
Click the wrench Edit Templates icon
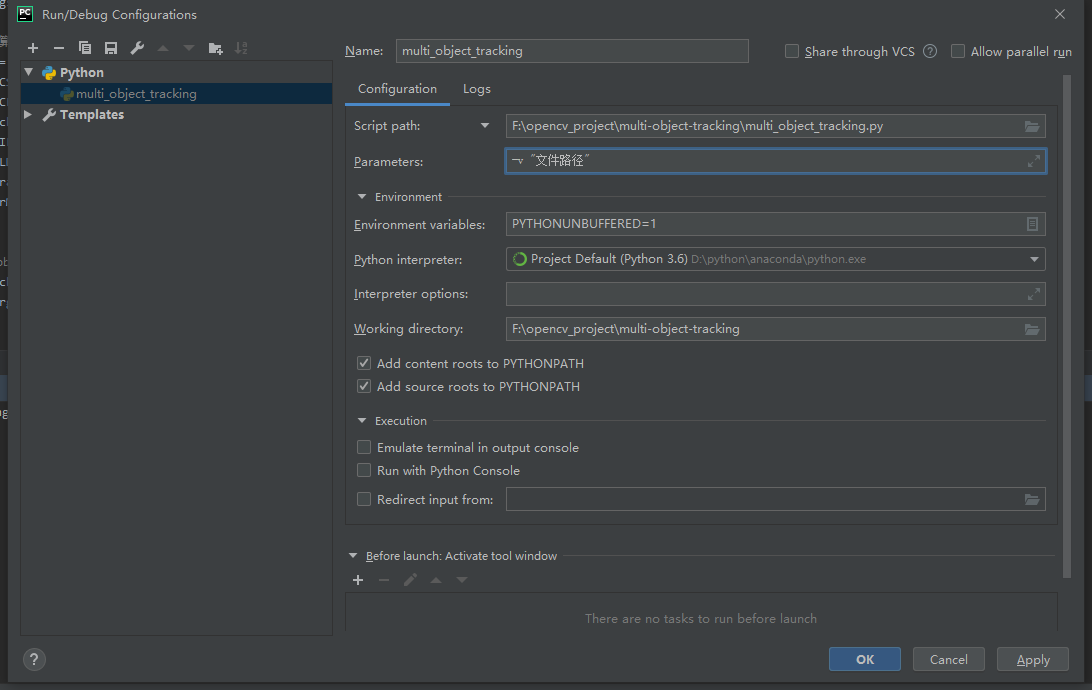137,48
